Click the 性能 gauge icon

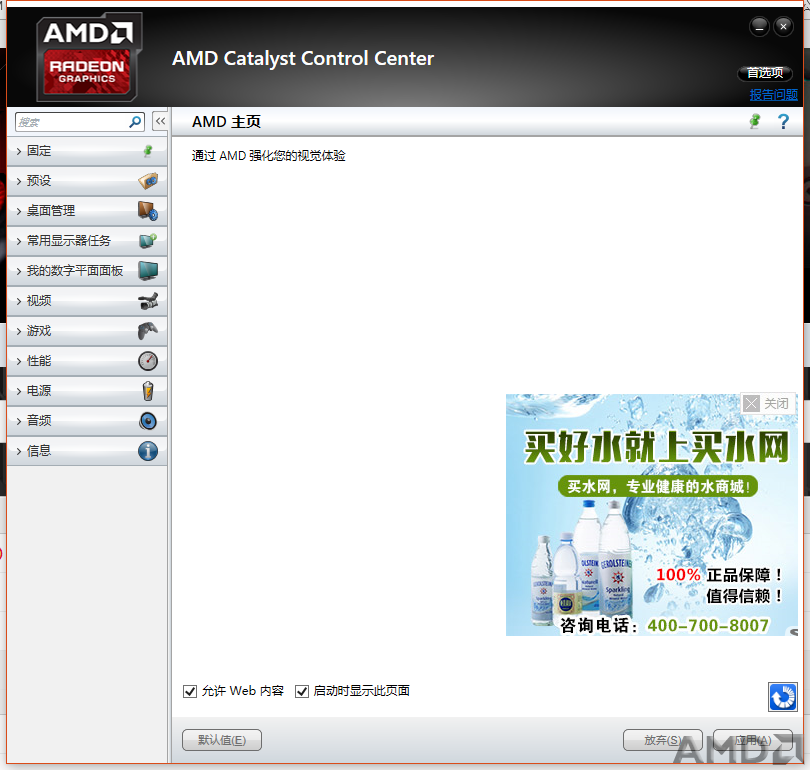148,360
